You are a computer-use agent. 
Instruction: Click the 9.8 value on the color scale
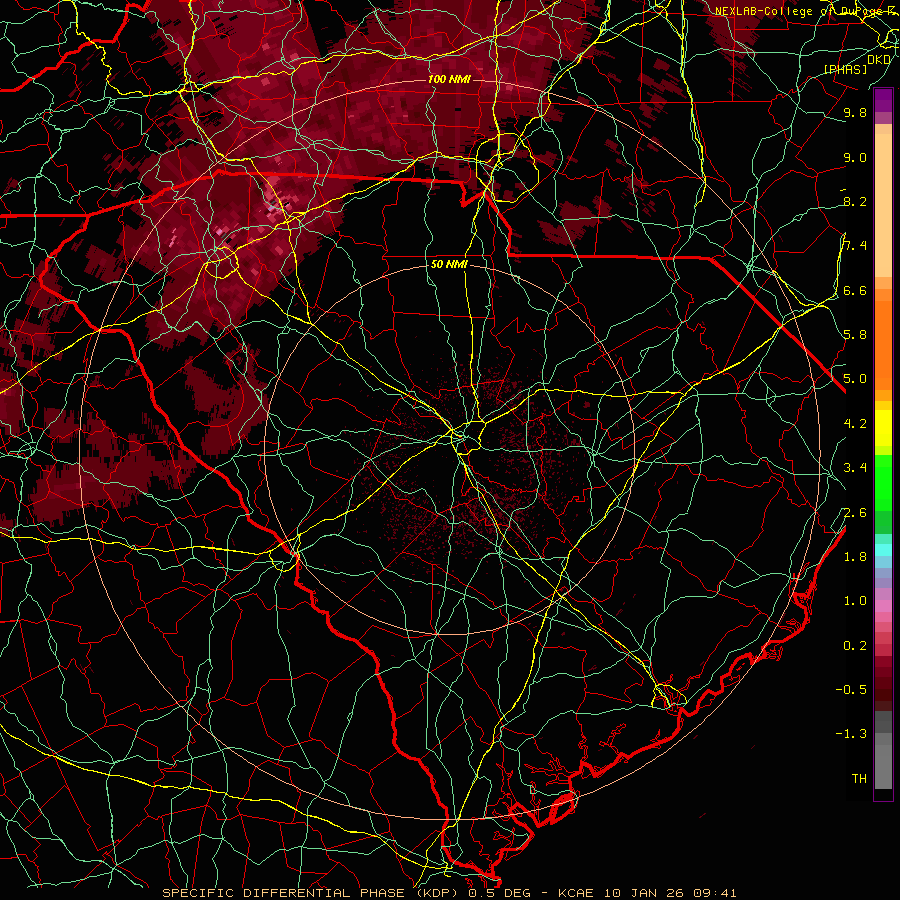(855, 113)
